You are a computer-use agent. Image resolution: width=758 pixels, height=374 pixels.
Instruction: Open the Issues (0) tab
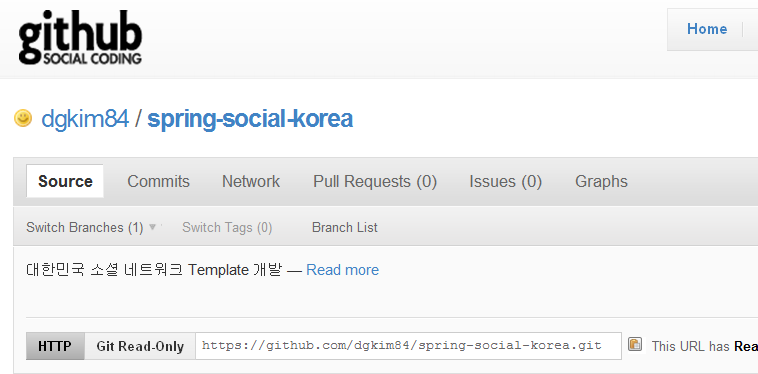[506, 182]
